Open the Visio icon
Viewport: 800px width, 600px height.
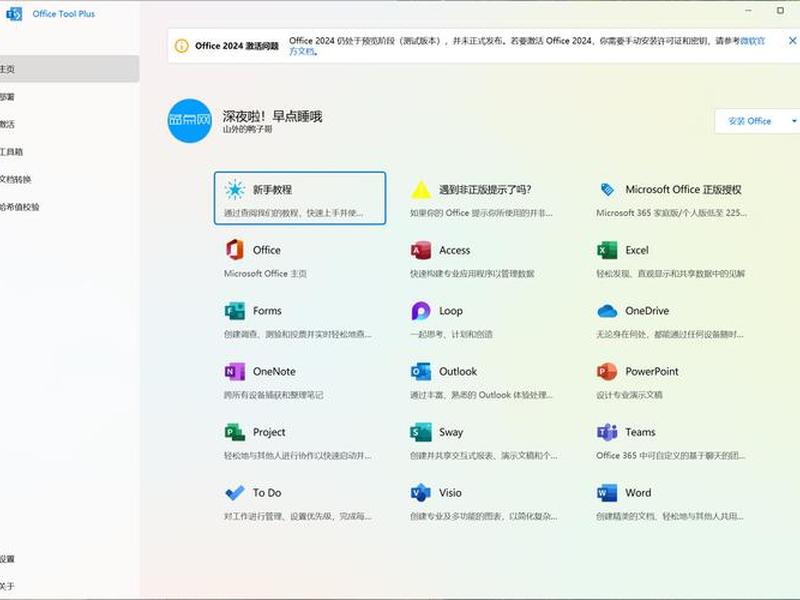(421, 493)
